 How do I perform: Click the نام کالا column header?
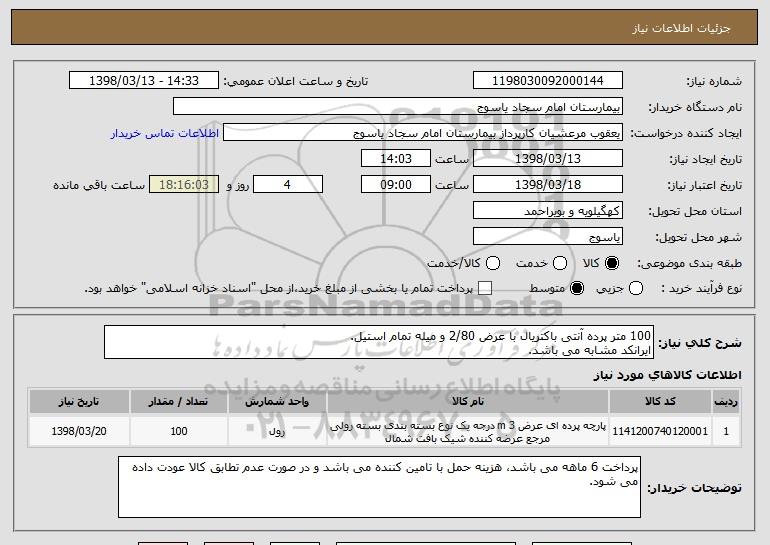coord(468,402)
